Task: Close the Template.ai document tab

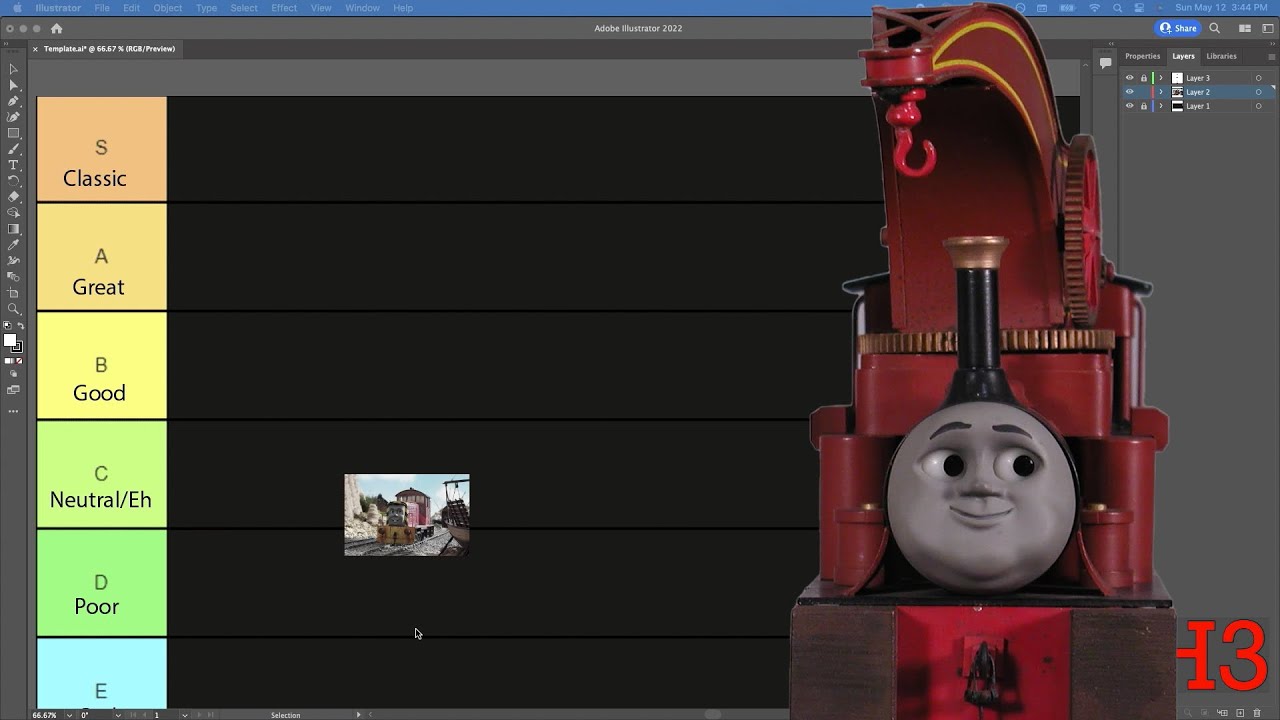Action: pyautogui.click(x=35, y=49)
